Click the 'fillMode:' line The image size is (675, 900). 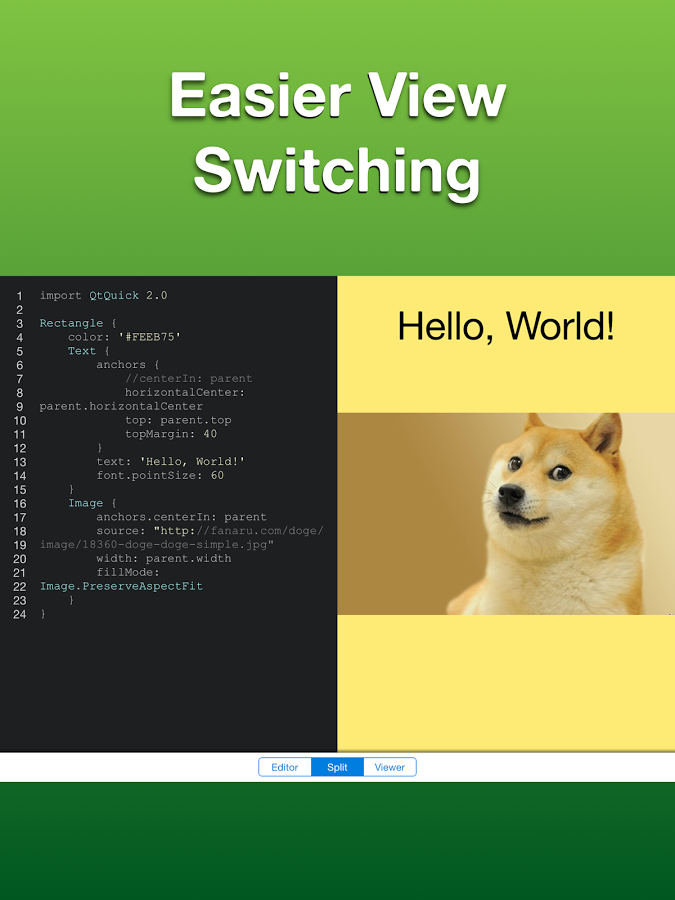point(128,572)
